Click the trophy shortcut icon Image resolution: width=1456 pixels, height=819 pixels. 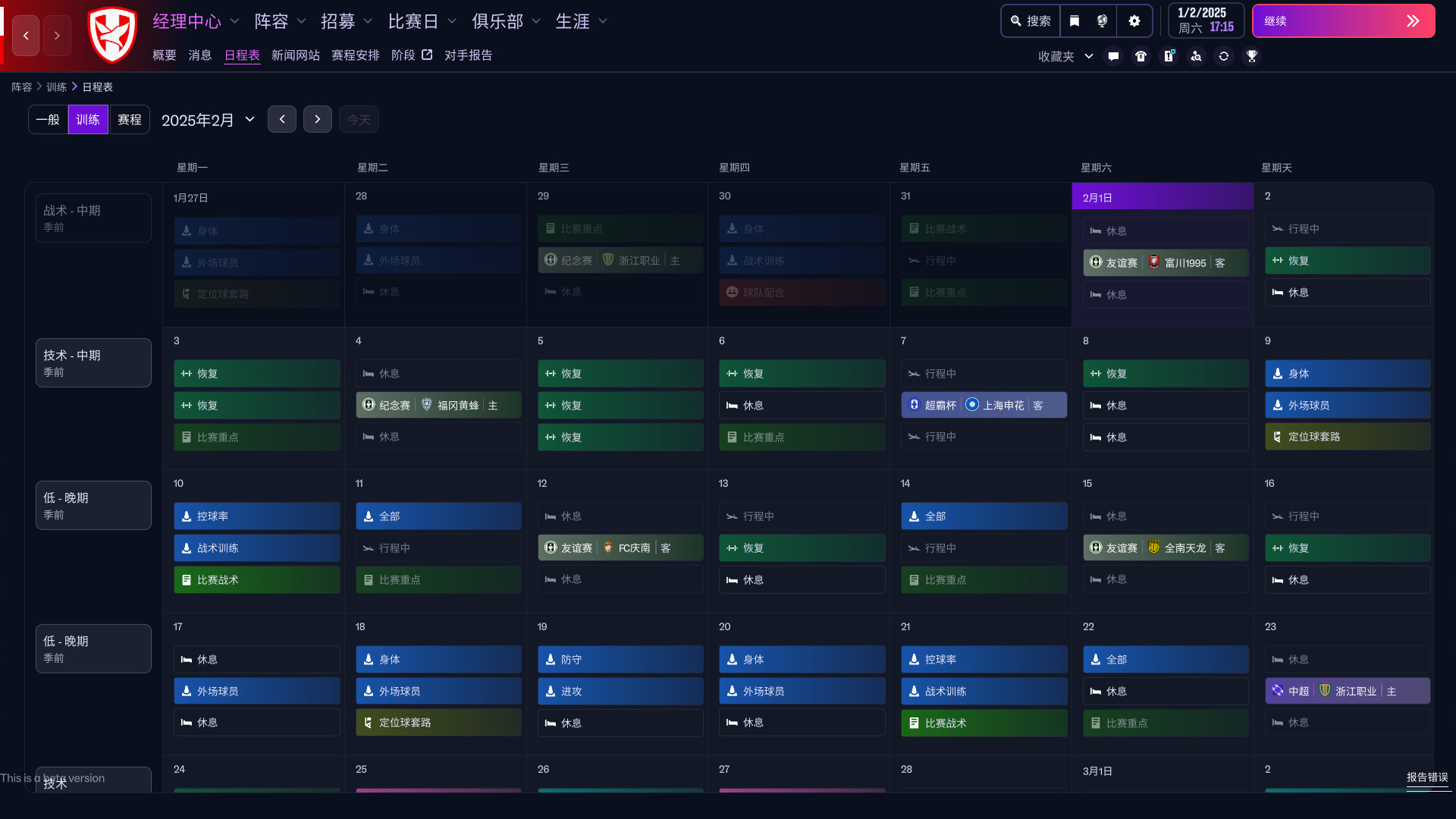pos(1252,56)
